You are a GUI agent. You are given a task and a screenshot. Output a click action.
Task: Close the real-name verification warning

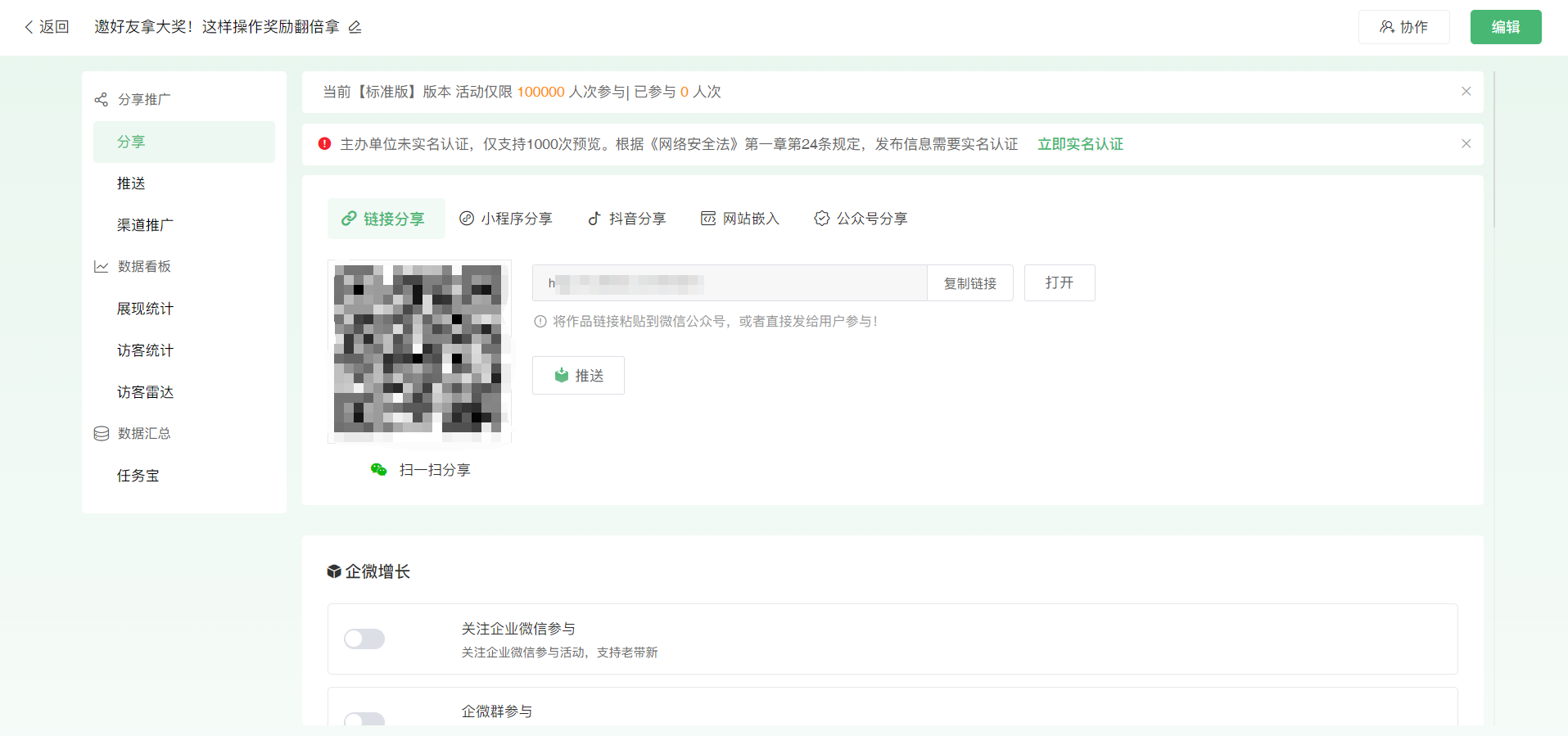point(1466,144)
